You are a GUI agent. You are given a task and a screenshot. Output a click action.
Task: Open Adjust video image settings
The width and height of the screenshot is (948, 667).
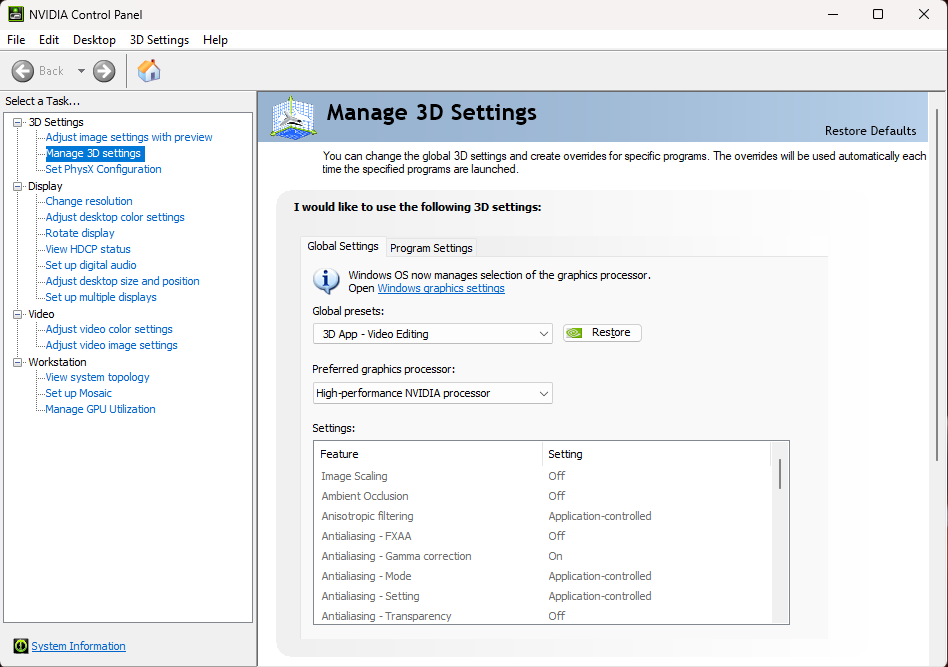[111, 345]
